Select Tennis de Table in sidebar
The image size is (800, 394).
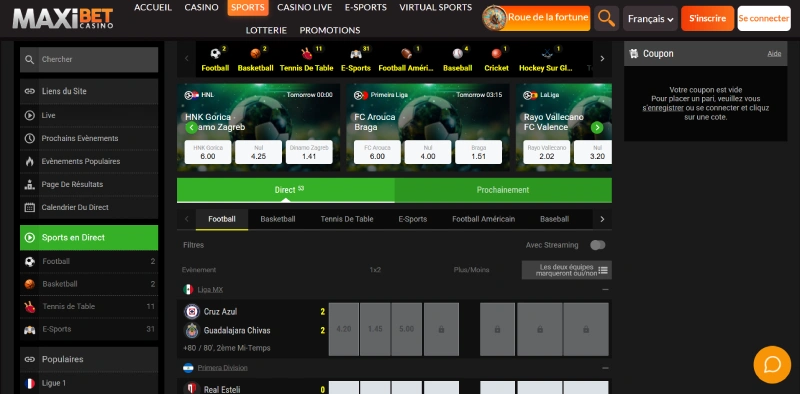(x=89, y=306)
